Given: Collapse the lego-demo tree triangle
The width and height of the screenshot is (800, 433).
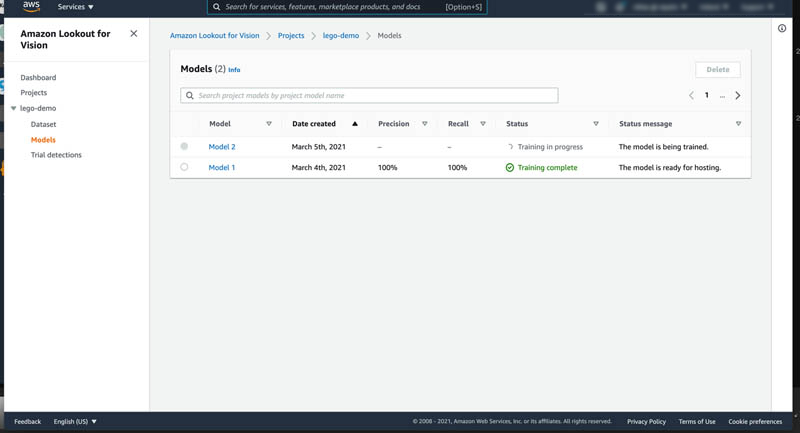Looking at the screenshot, I should coord(14,108).
